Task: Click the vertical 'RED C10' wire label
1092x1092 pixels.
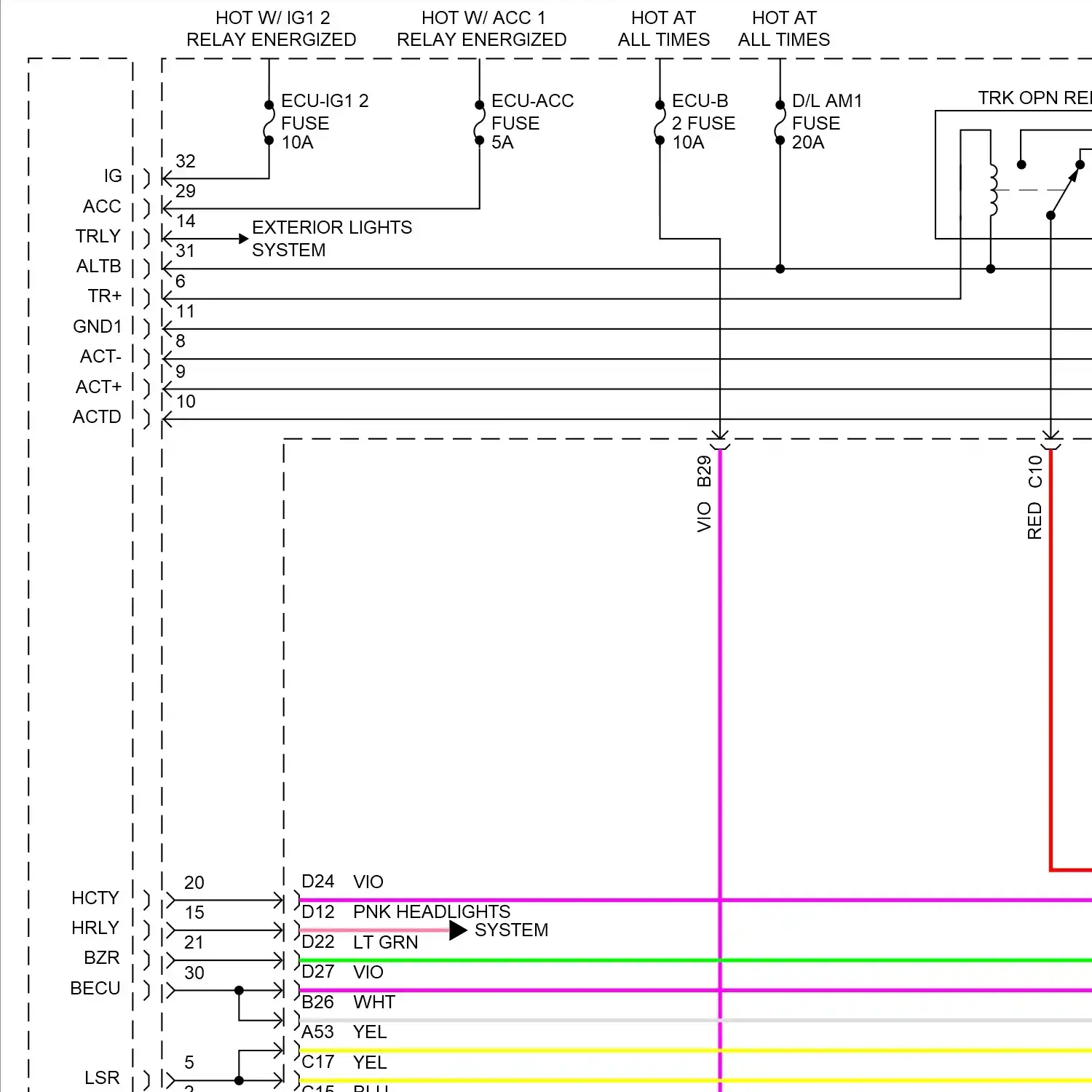Action: 1034,497
